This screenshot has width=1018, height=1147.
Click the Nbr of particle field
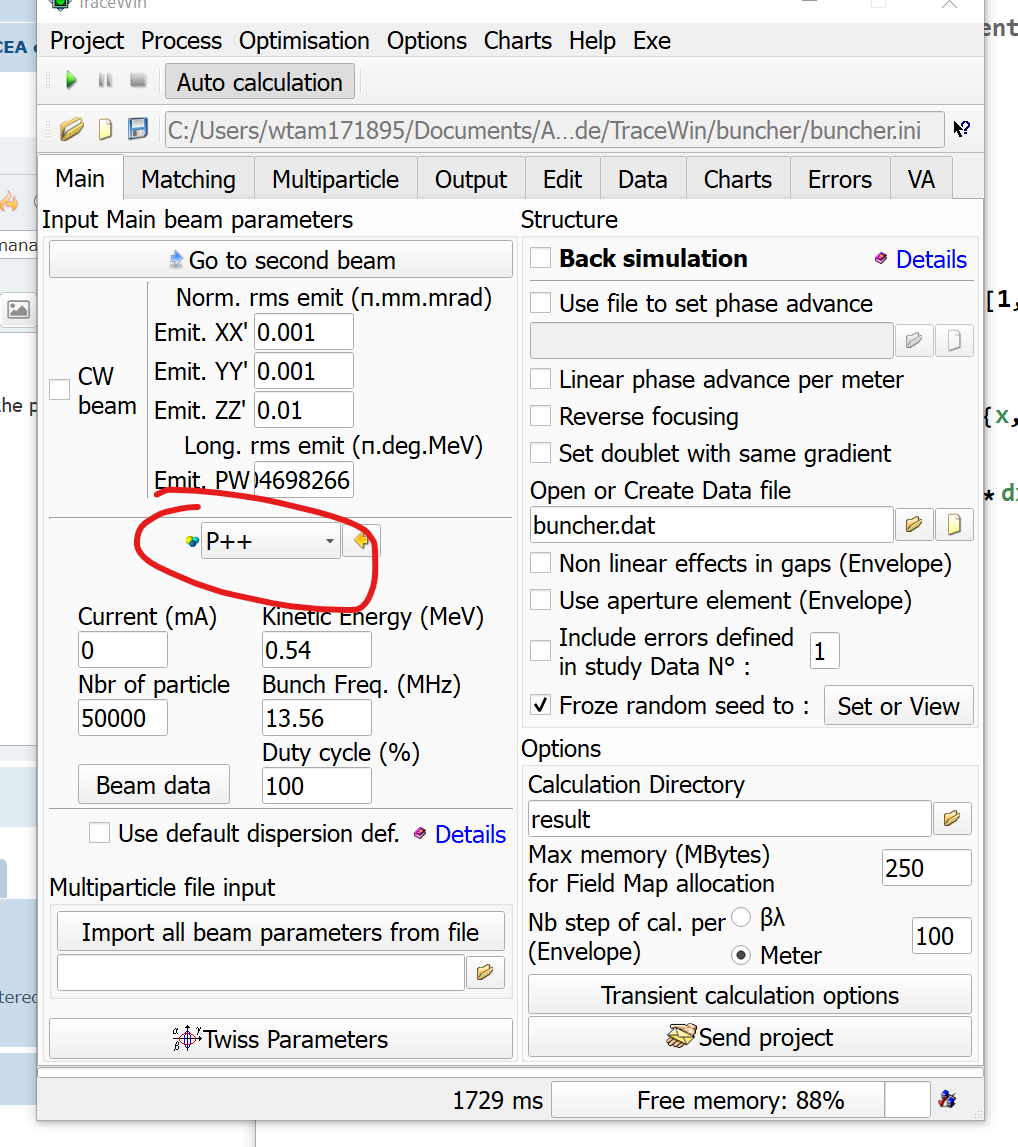pyautogui.click(x=123, y=718)
